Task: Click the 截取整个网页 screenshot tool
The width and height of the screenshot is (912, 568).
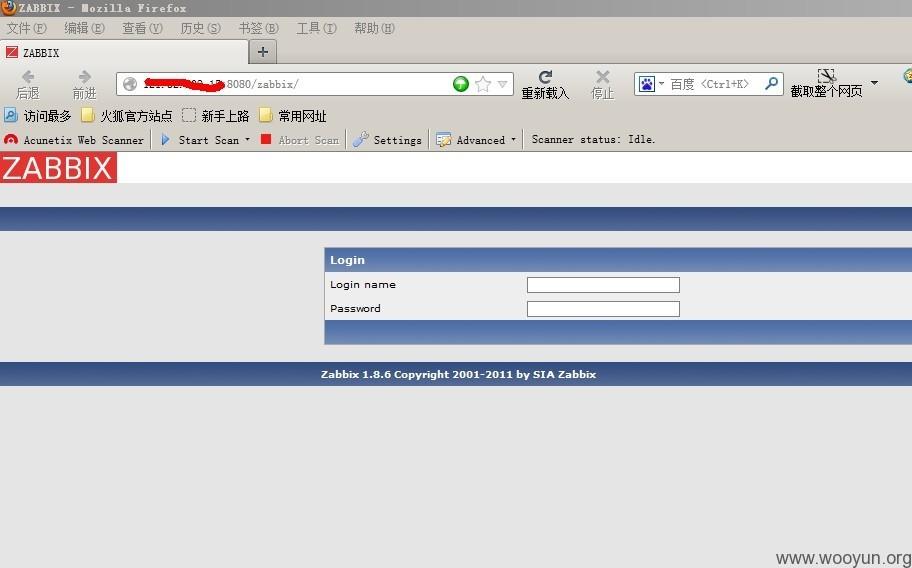Action: point(826,84)
